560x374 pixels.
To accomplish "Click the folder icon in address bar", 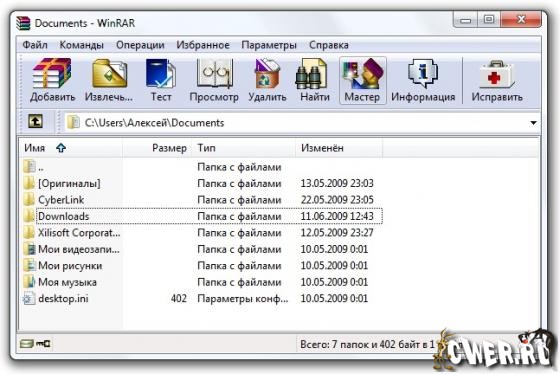I will [x=73, y=123].
